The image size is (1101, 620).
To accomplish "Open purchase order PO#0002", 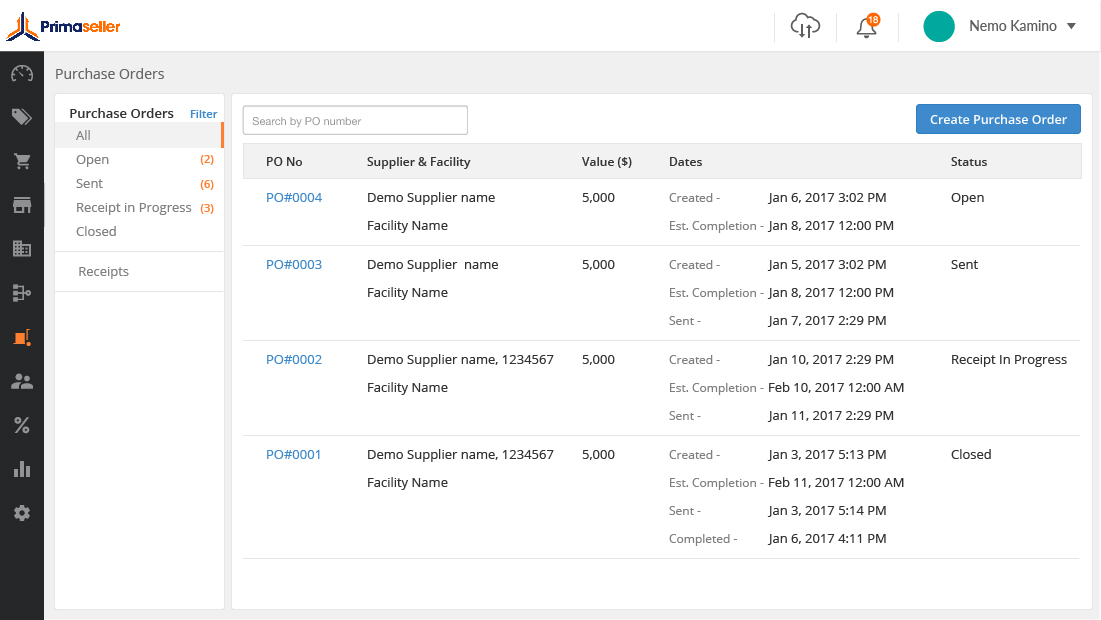I will click(294, 360).
